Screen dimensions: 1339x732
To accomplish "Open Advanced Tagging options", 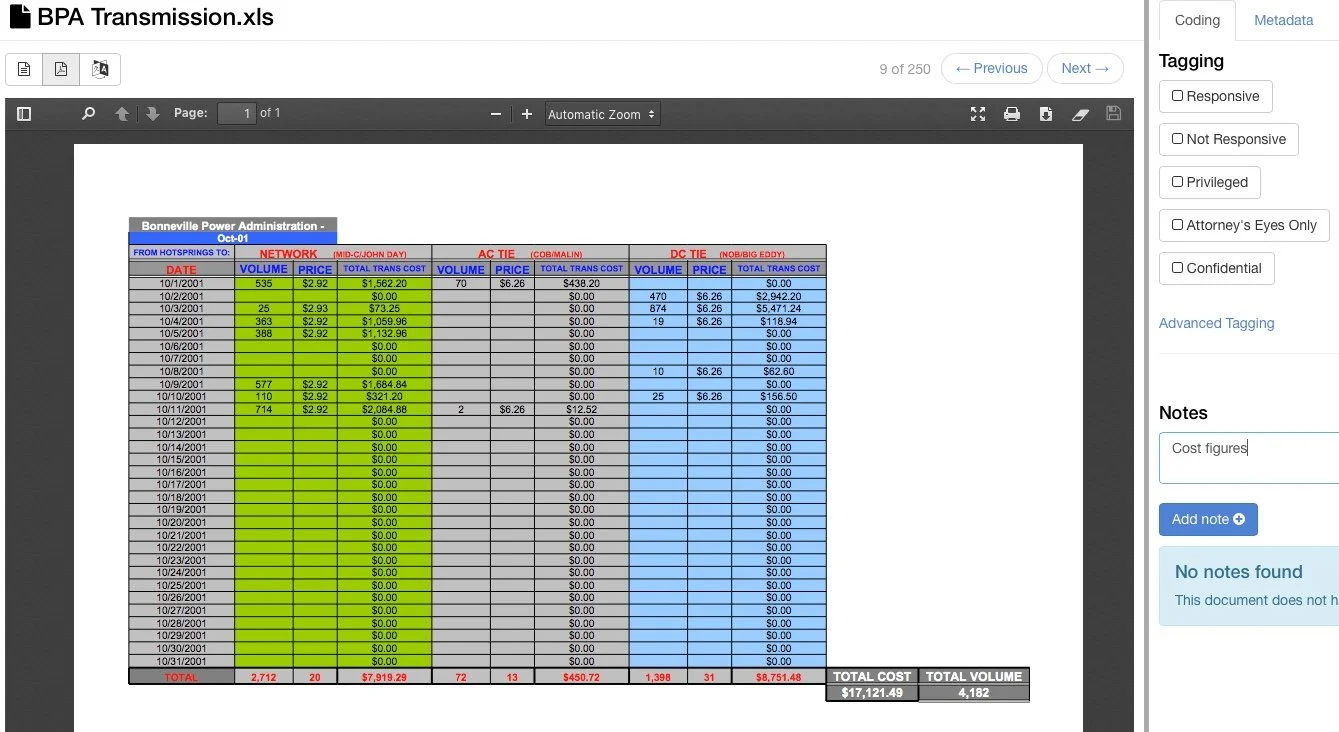I will (1216, 323).
